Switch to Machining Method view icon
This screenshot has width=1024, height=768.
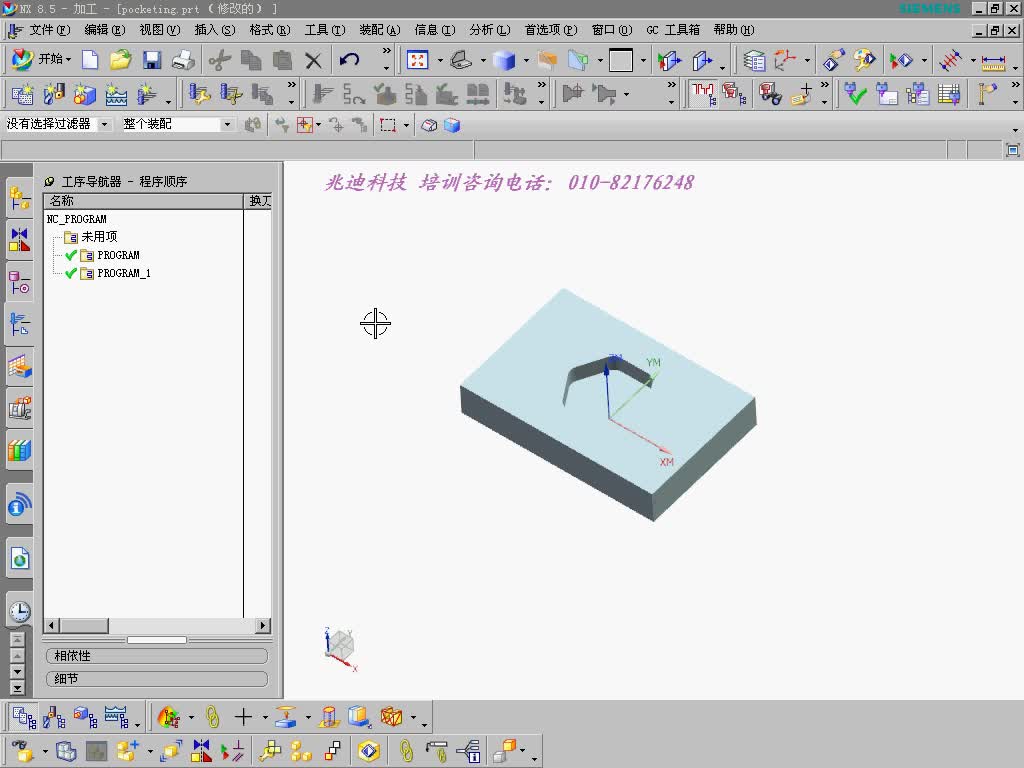[x=116, y=717]
